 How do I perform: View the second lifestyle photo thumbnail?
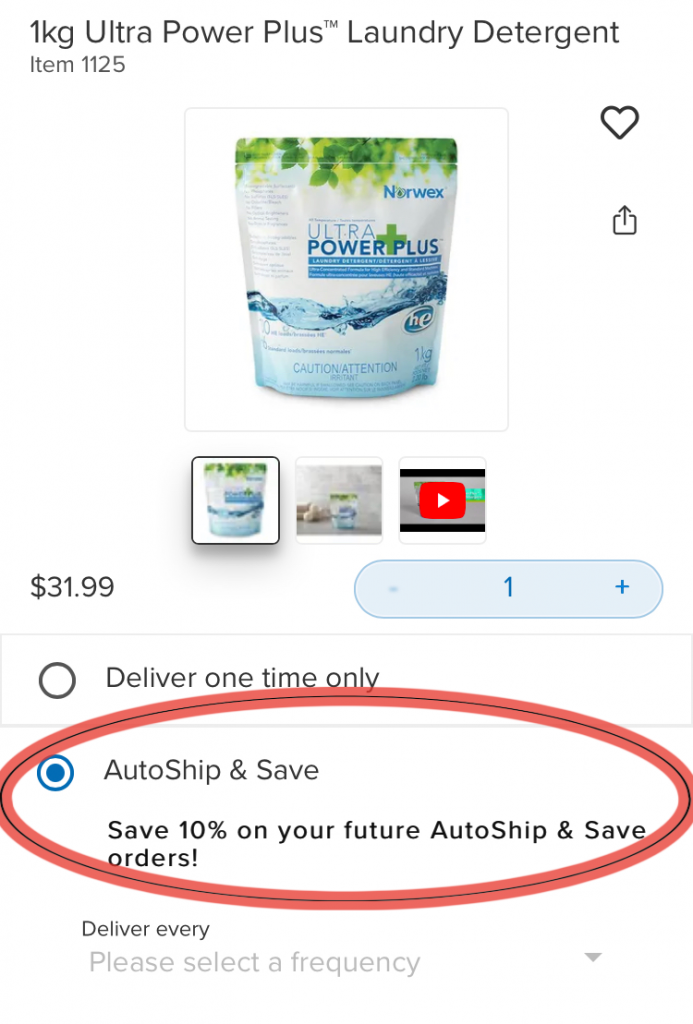click(339, 500)
